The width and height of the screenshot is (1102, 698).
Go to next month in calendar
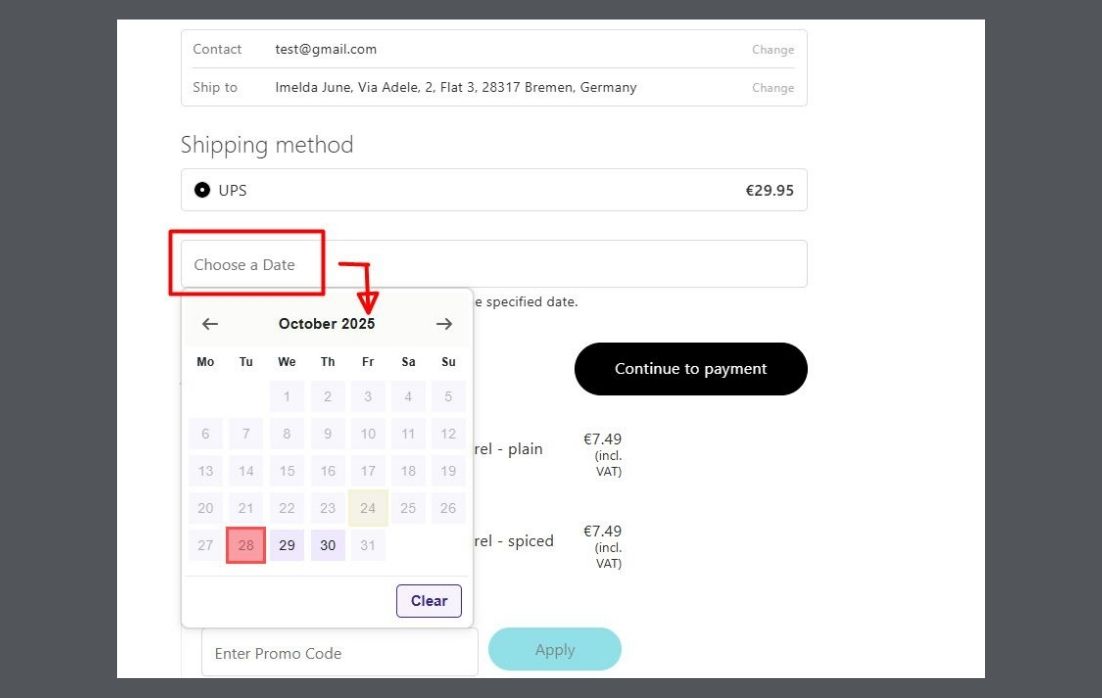point(444,324)
